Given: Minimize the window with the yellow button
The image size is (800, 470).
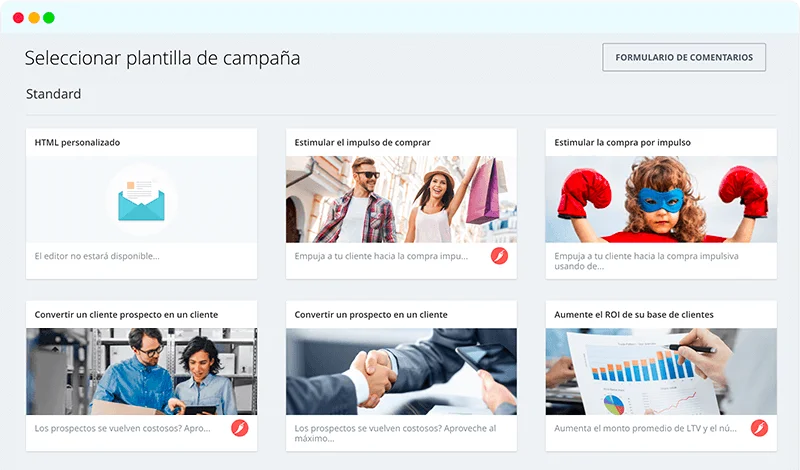Looking at the screenshot, I should tap(34, 18).
